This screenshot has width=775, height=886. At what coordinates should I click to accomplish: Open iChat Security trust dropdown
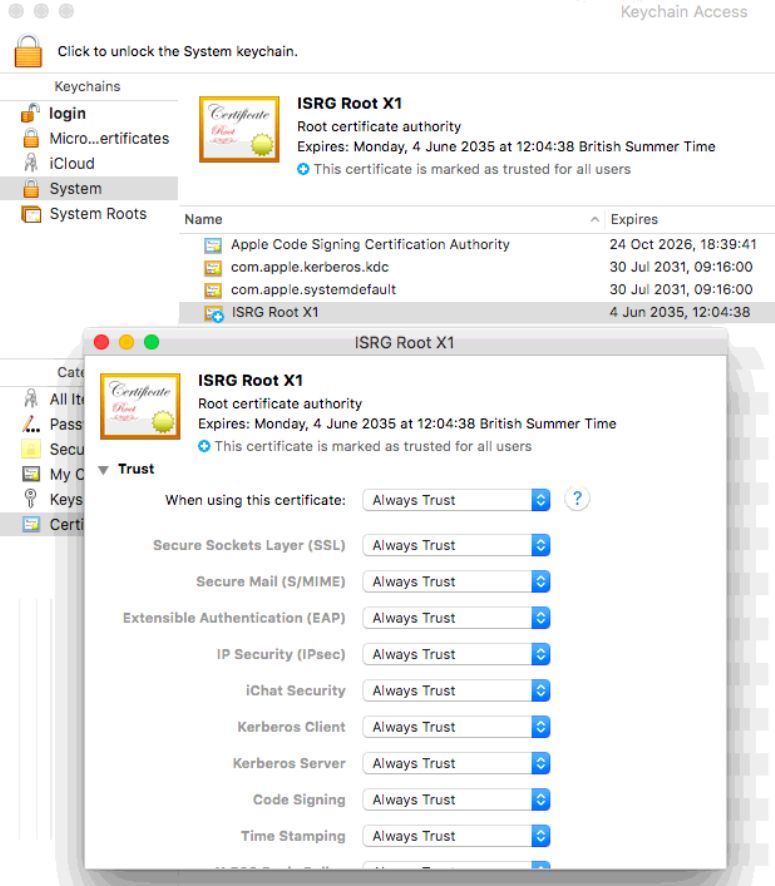tap(456, 690)
